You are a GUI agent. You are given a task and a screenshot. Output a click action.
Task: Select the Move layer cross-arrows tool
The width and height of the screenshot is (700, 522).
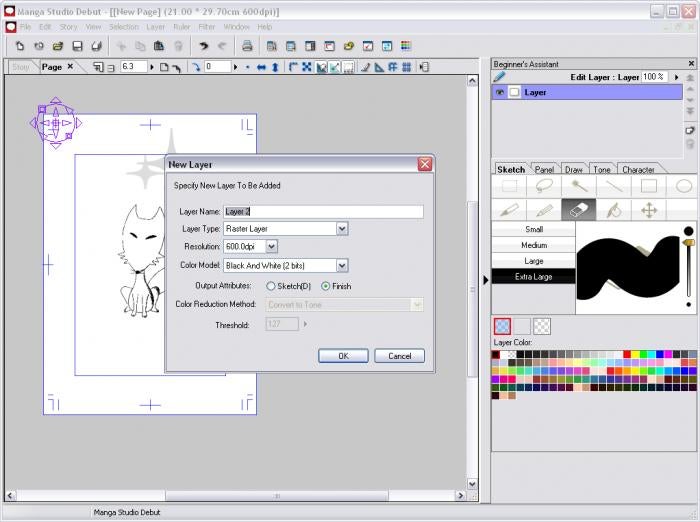tap(648, 209)
